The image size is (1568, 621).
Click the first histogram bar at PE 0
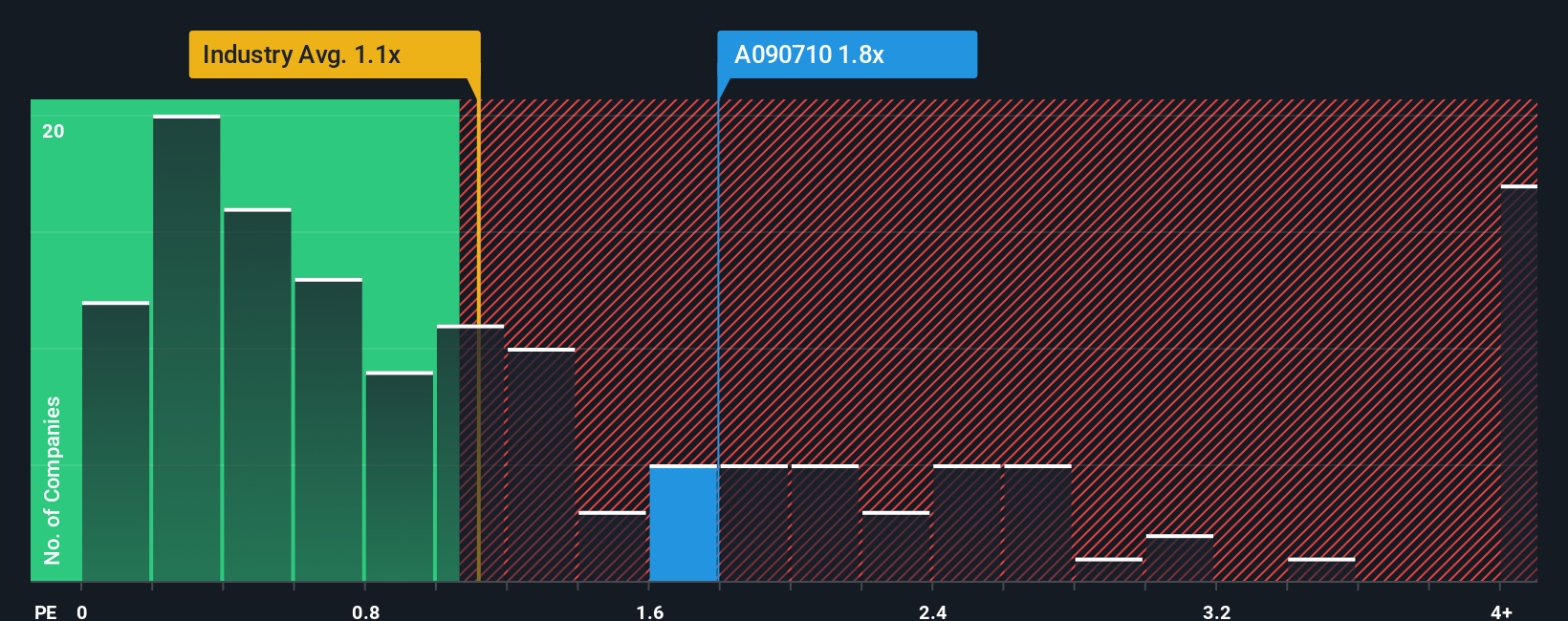116,441
